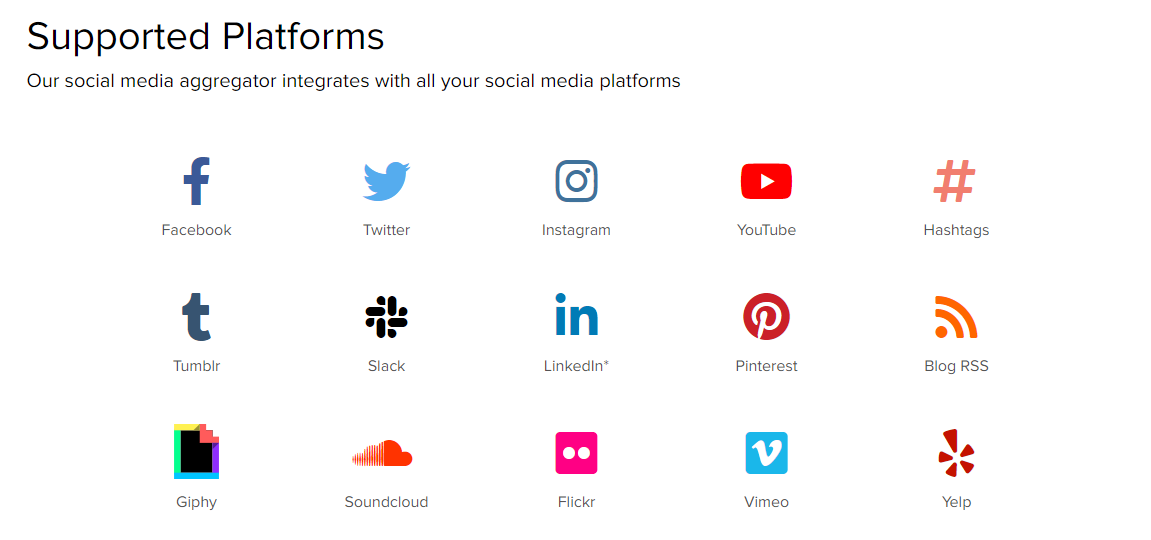The width and height of the screenshot is (1151, 540).
Task: Click the Soundcloud cloud icon
Action: coord(382,453)
